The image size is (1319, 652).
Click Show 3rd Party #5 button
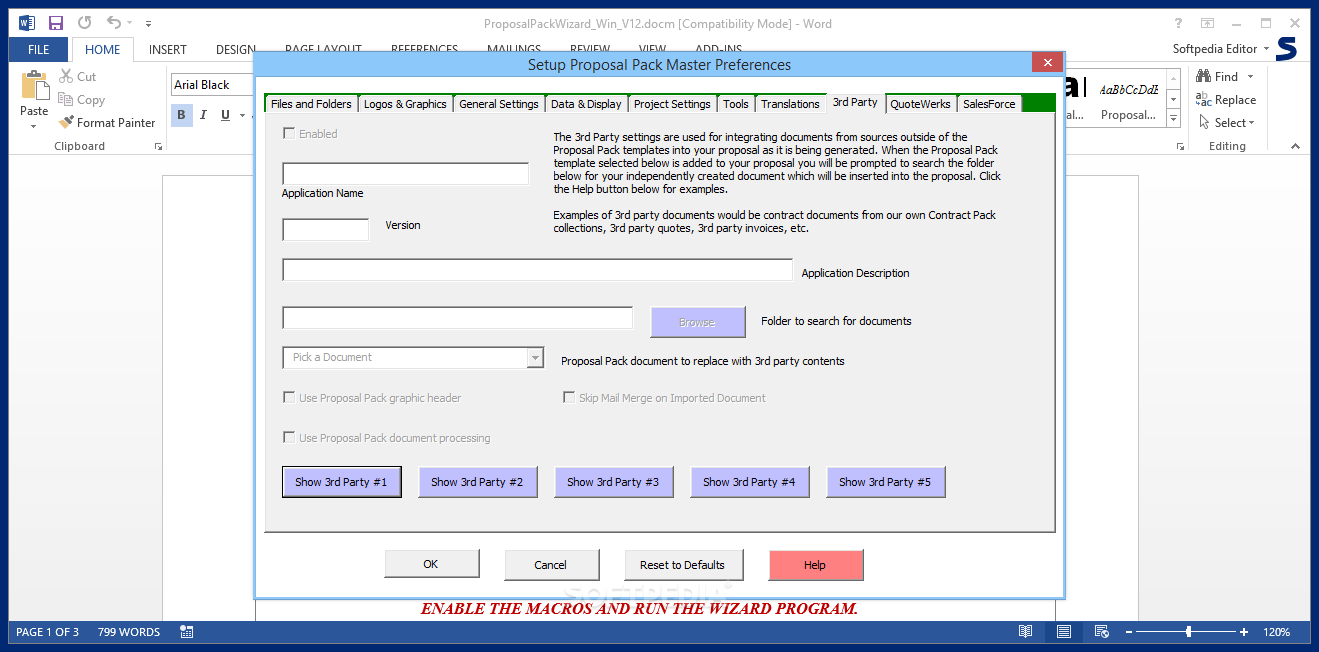tap(885, 482)
